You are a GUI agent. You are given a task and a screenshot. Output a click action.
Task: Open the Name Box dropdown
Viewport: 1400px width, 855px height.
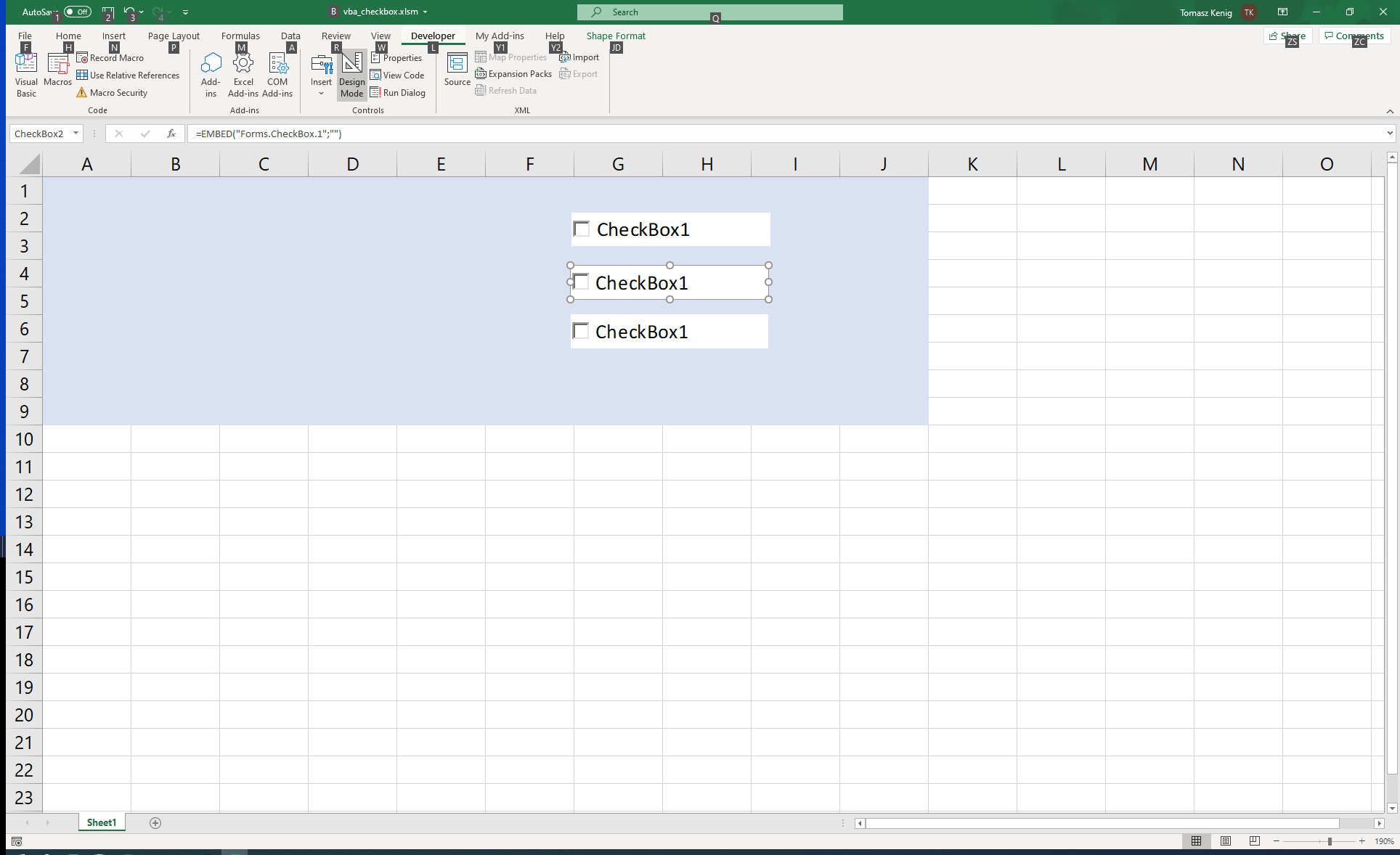click(76, 134)
